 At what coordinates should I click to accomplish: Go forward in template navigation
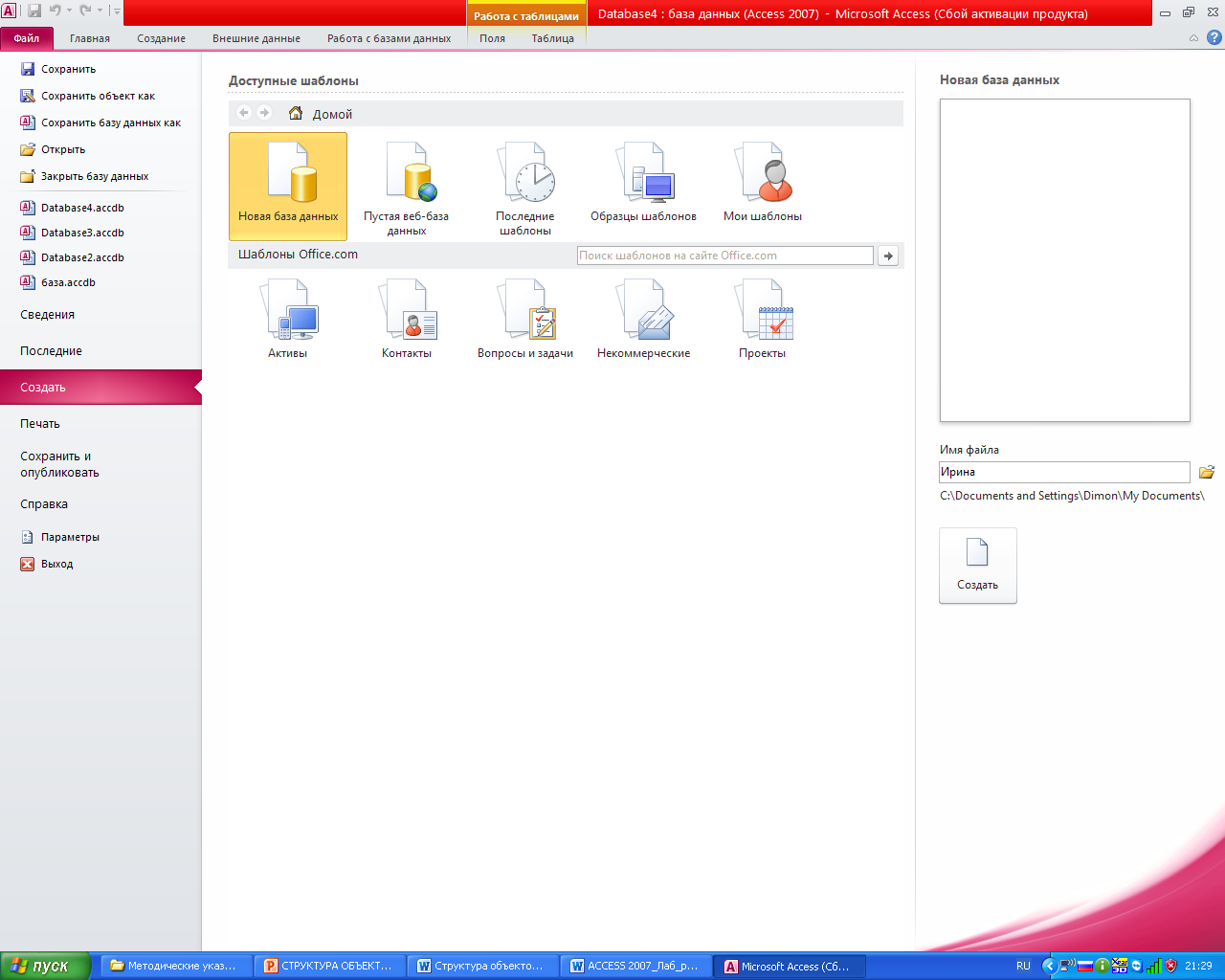point(265,113)
